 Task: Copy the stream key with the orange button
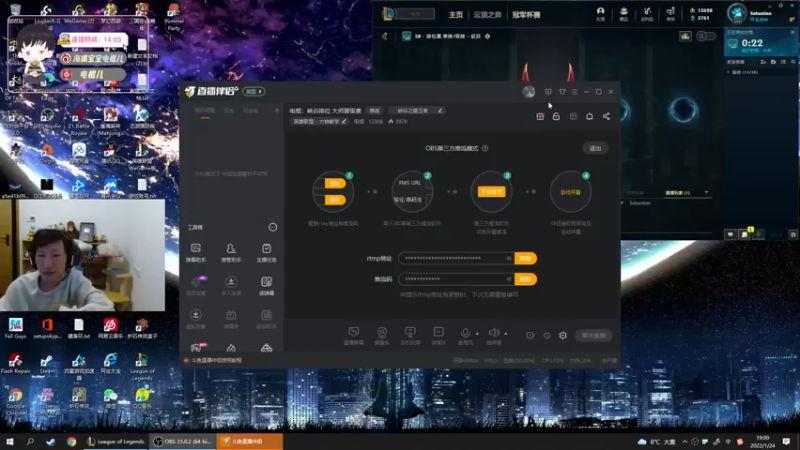(526, 279)
